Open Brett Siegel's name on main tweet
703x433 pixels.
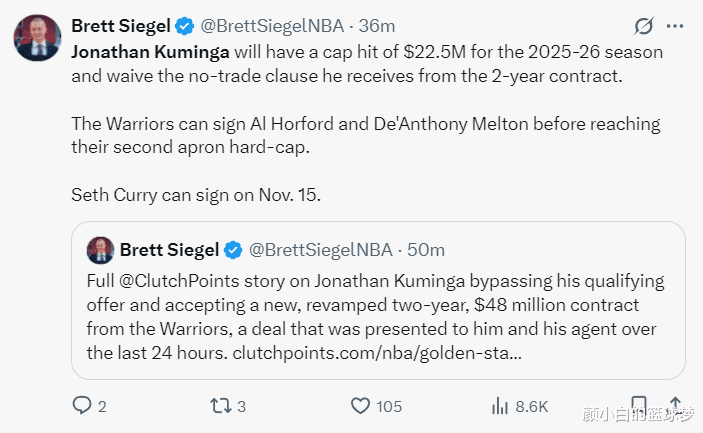[x=120, y=25]
